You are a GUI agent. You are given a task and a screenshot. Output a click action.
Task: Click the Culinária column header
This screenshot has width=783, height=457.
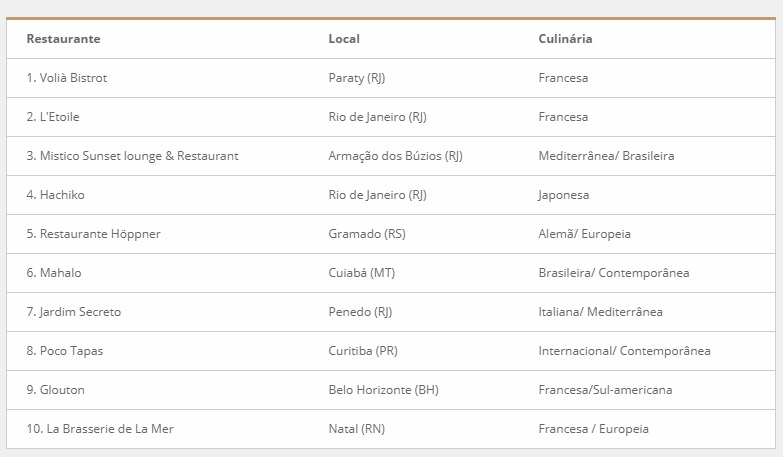click(x=565, y=39)
